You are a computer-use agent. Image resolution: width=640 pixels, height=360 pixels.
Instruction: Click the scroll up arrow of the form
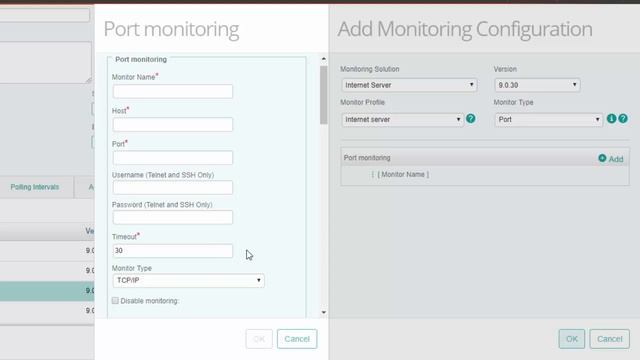click(324, 59)
